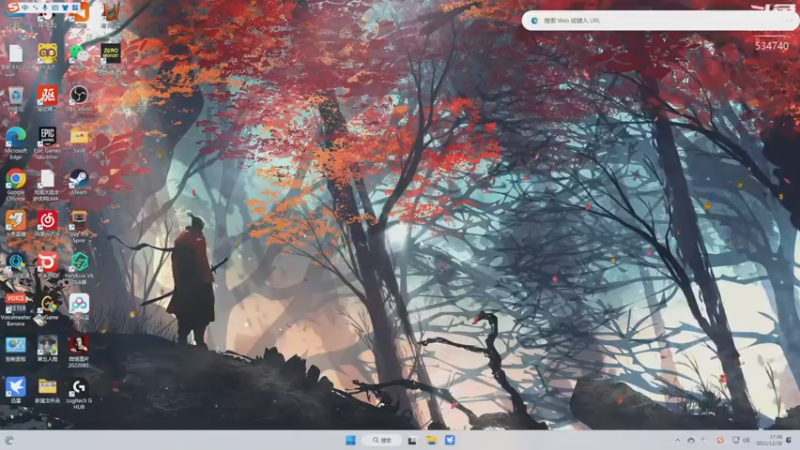Click the taskbar search box

pyautogui.click(x=382, y=440)
